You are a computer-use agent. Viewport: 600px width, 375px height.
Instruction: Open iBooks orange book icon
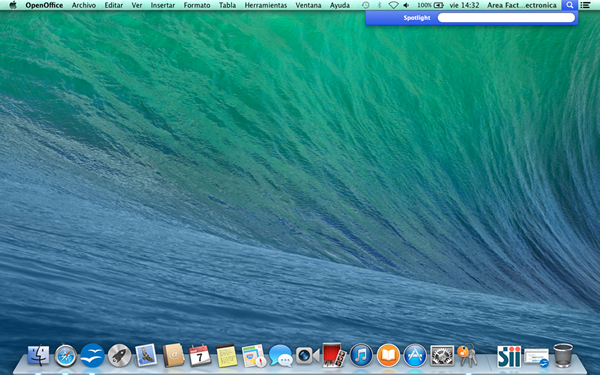(x=388, y=355)
